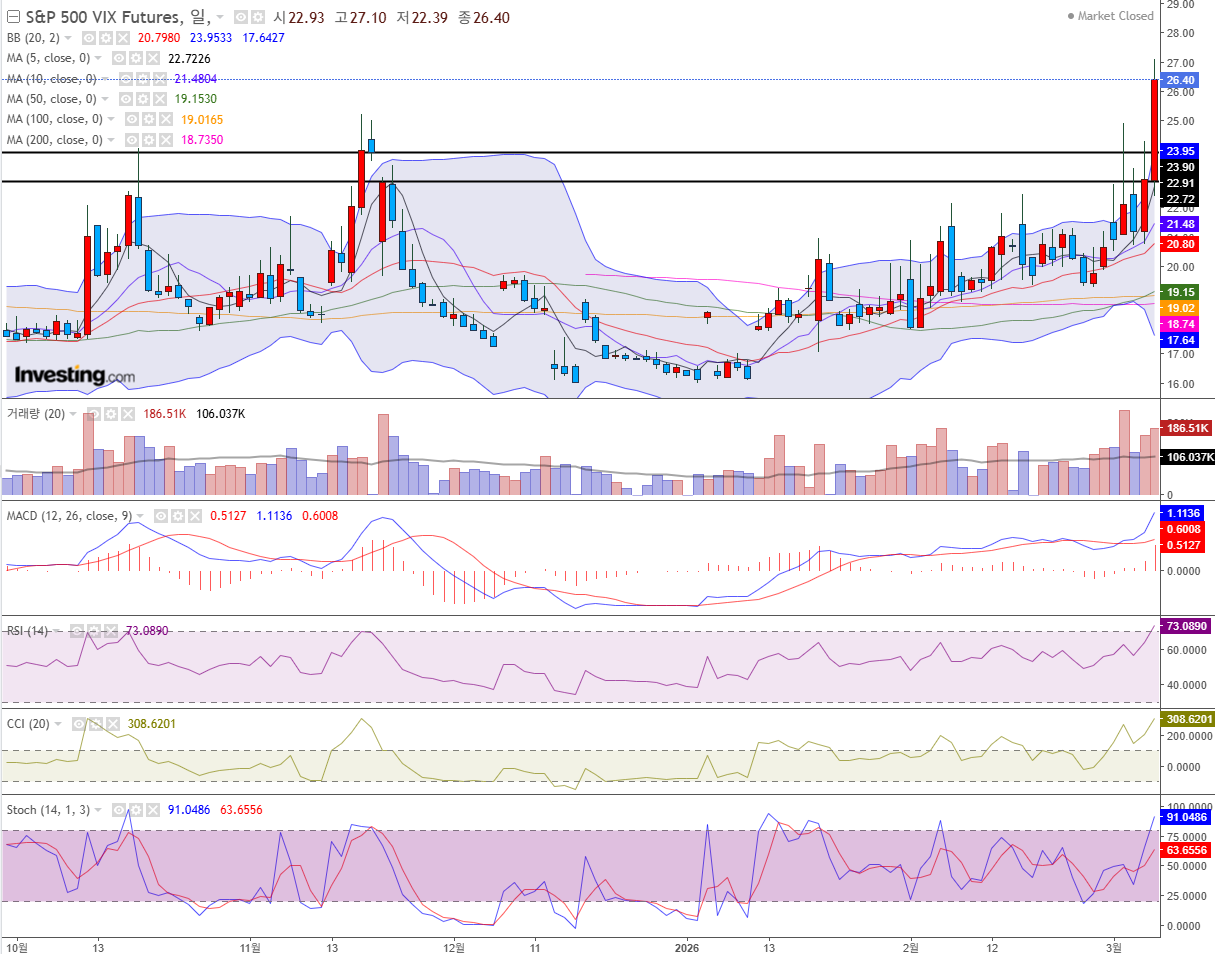Open the 거래량 (20) volume dropdown arrow

(73, 414)
